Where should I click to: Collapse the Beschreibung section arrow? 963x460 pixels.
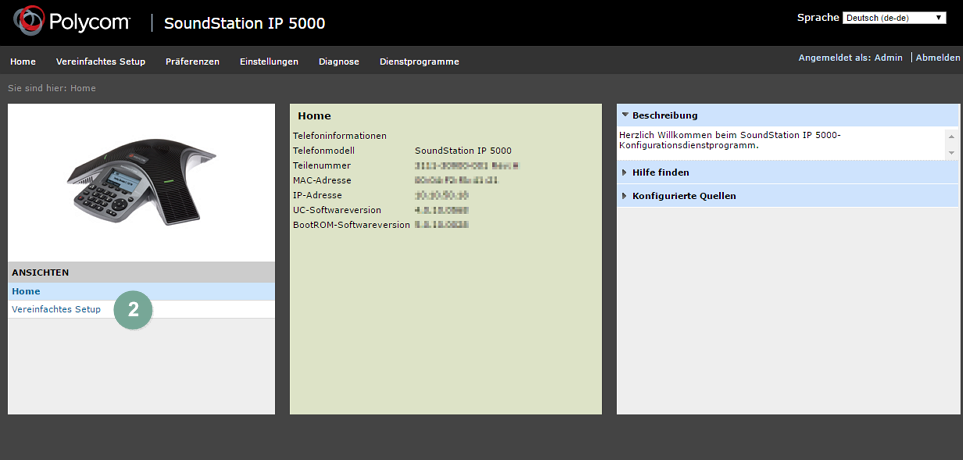[625, 115]
